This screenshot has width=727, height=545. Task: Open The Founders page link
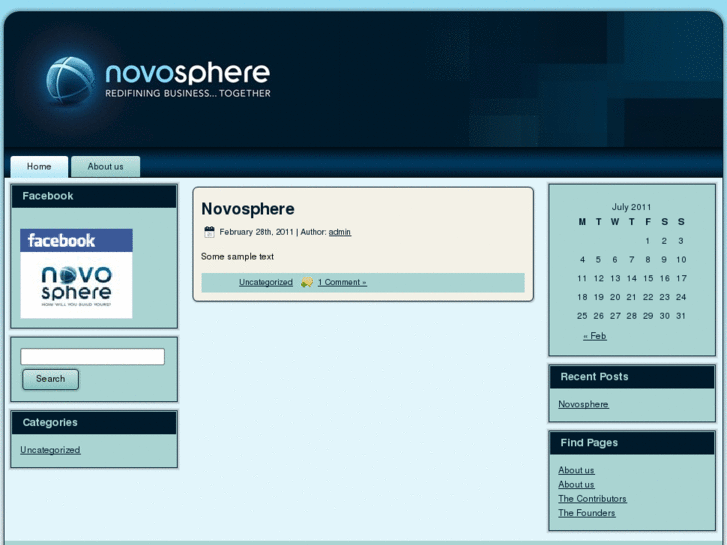pos(587,513)
